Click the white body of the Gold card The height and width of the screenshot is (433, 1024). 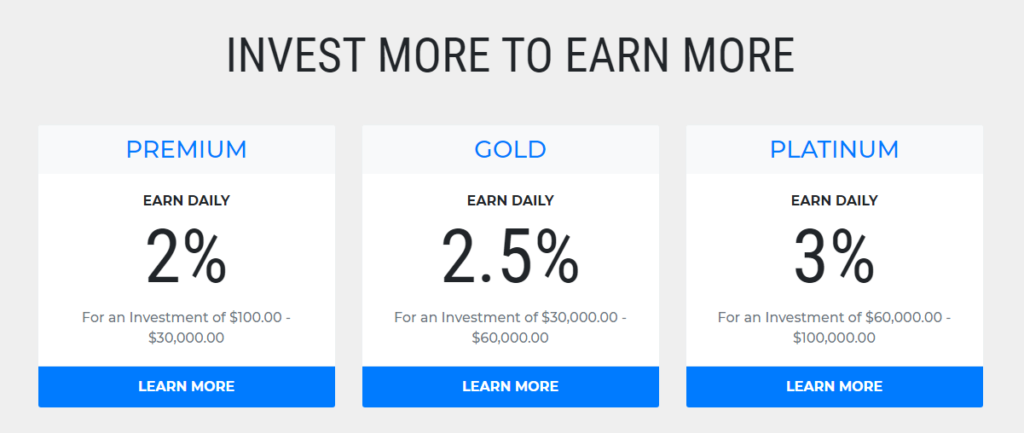(510, 270)
